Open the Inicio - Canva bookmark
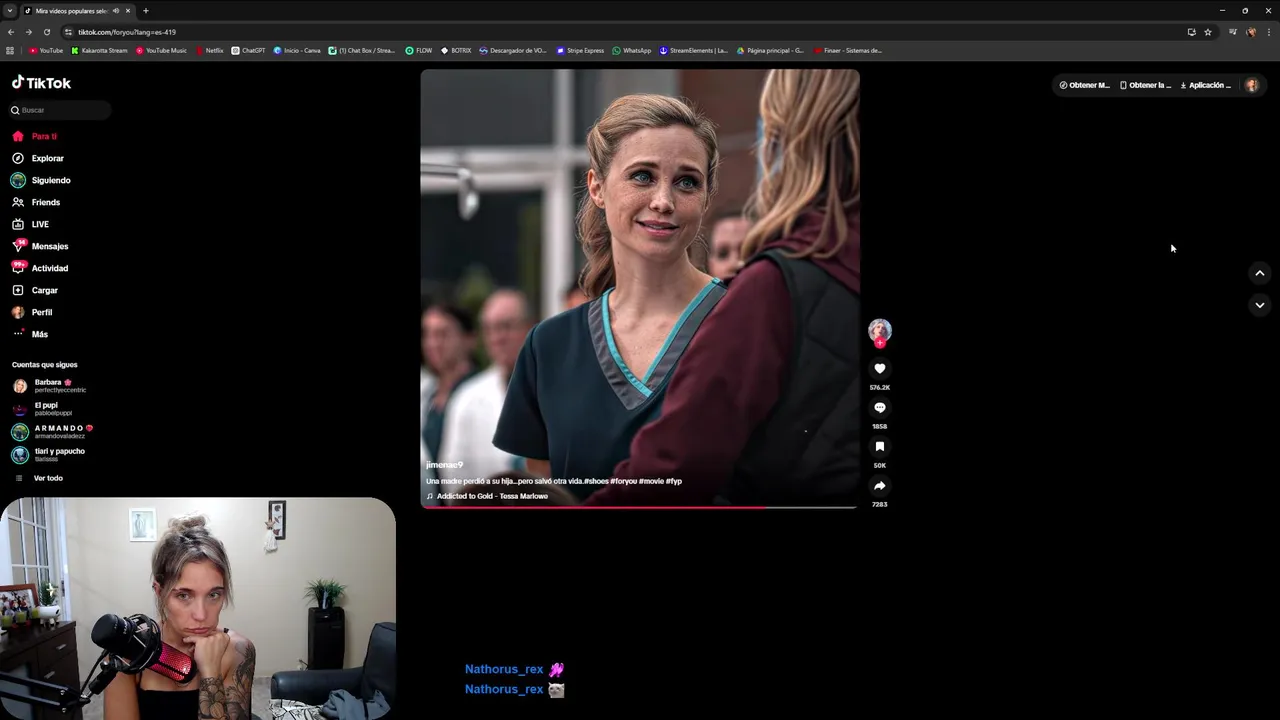Screen dimensions: 1280x720 [x=297, y=51]
